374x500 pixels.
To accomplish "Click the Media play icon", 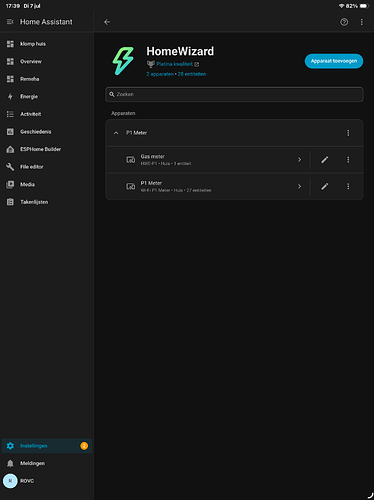I will point(10,184).
